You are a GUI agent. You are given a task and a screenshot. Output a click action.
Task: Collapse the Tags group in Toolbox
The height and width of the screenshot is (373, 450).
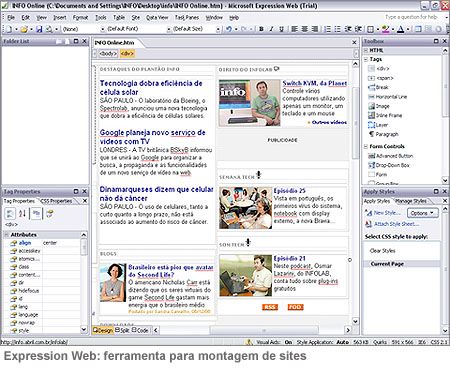point(366,59)
